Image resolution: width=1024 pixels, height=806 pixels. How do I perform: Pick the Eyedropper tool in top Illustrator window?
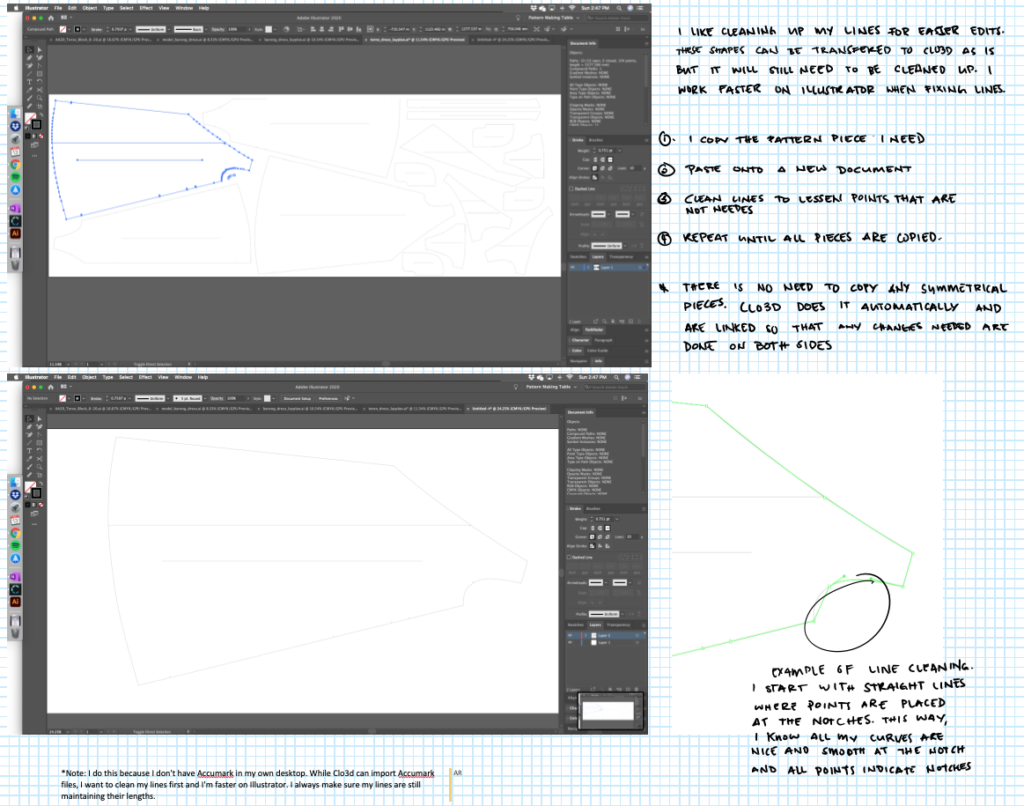pyautogui.click(x=29, y=90)
